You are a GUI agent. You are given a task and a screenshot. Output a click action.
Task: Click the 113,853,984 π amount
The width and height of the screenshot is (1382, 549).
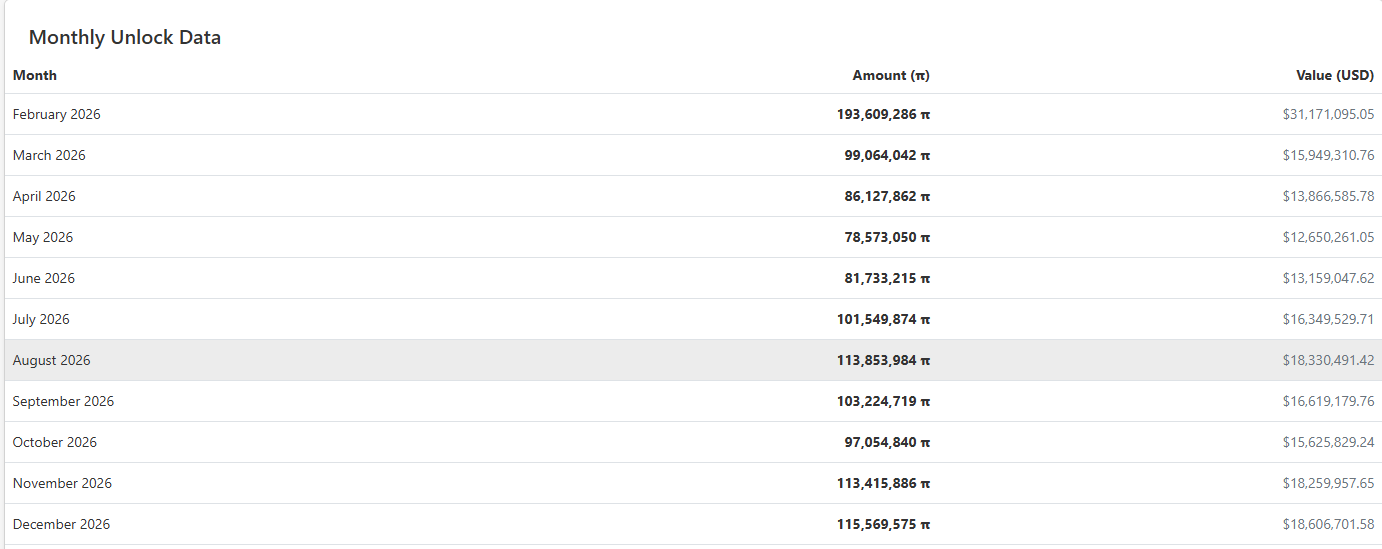883,360
